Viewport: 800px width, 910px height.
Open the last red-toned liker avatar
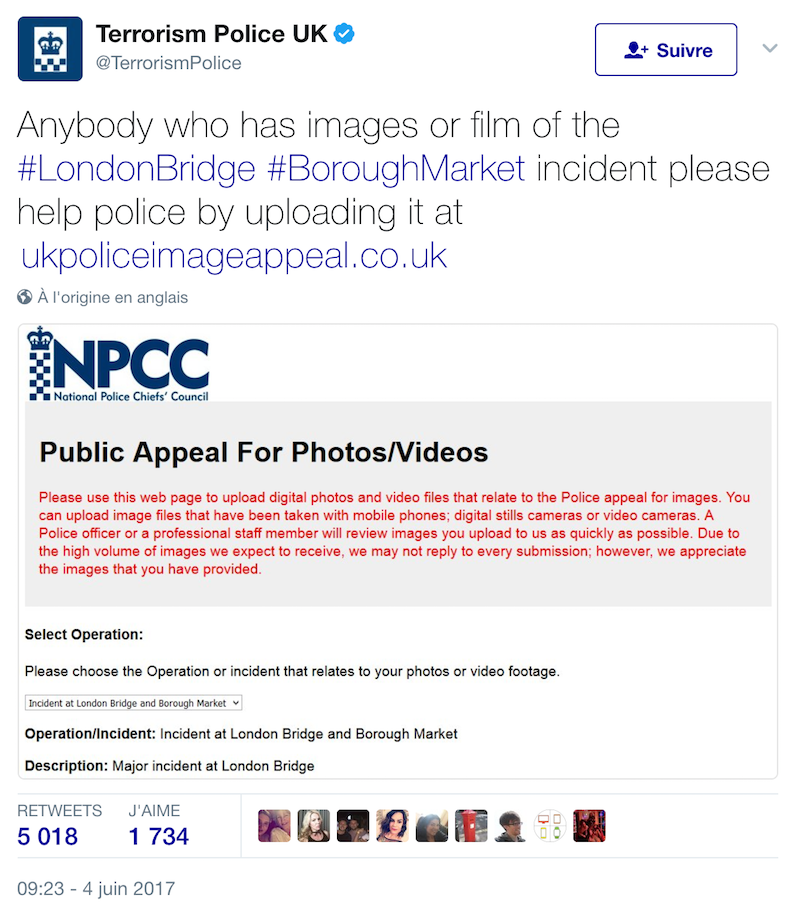tap(589, 825)
